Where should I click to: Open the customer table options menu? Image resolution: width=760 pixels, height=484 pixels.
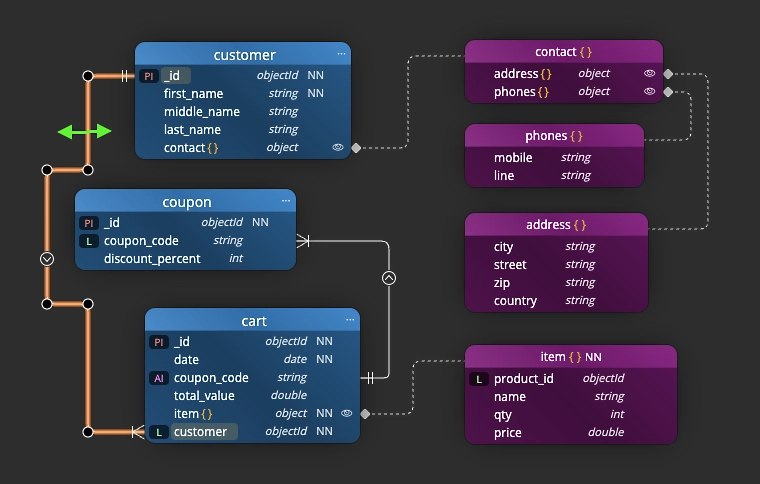coord(341,54)
